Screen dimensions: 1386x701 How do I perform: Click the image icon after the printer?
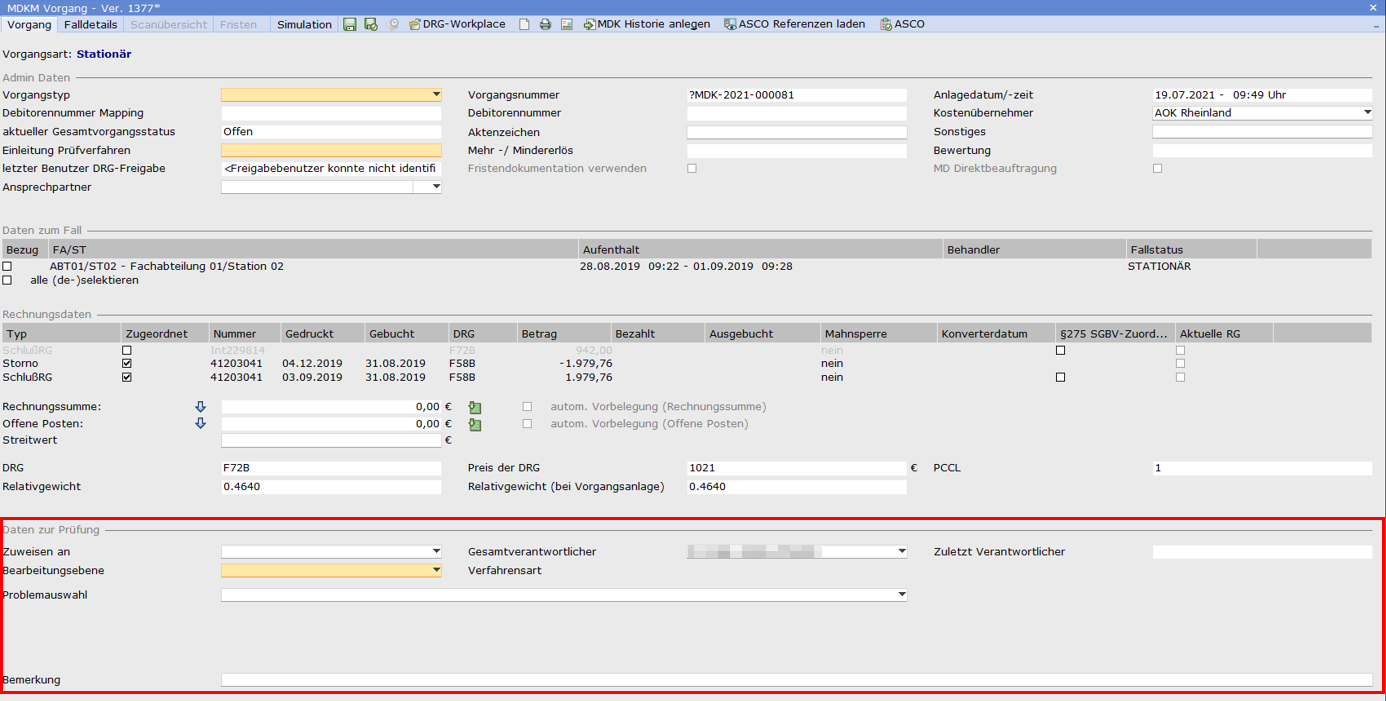click(566, 24)
